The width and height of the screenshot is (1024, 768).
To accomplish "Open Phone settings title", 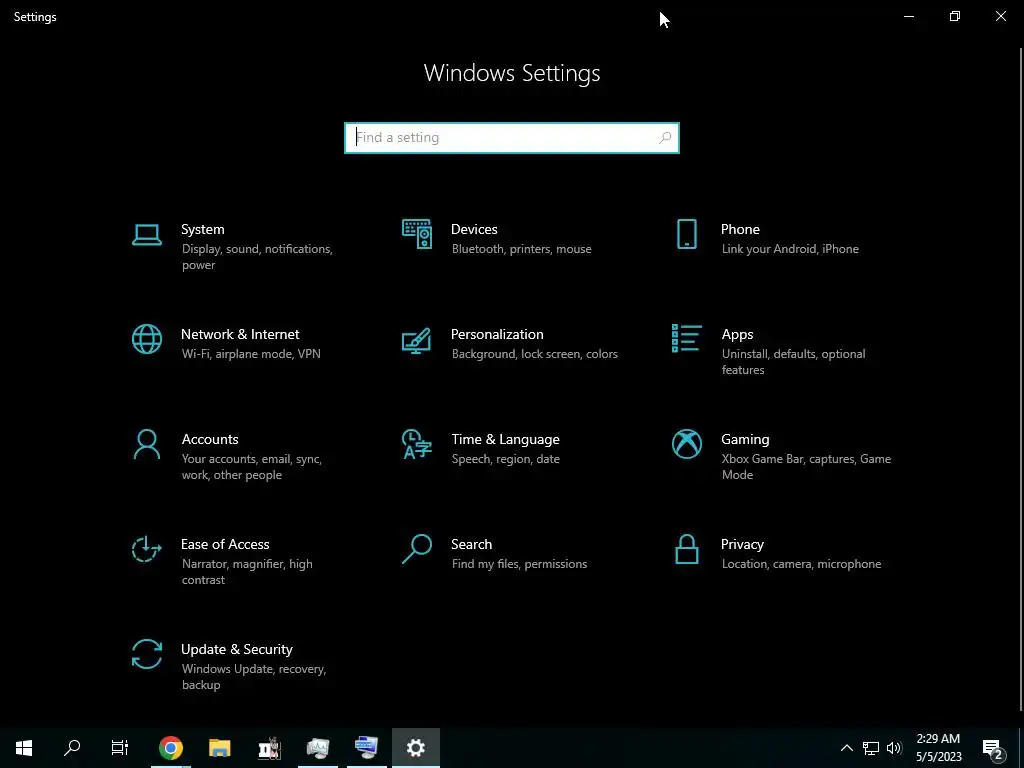I will tap(740, 229).
